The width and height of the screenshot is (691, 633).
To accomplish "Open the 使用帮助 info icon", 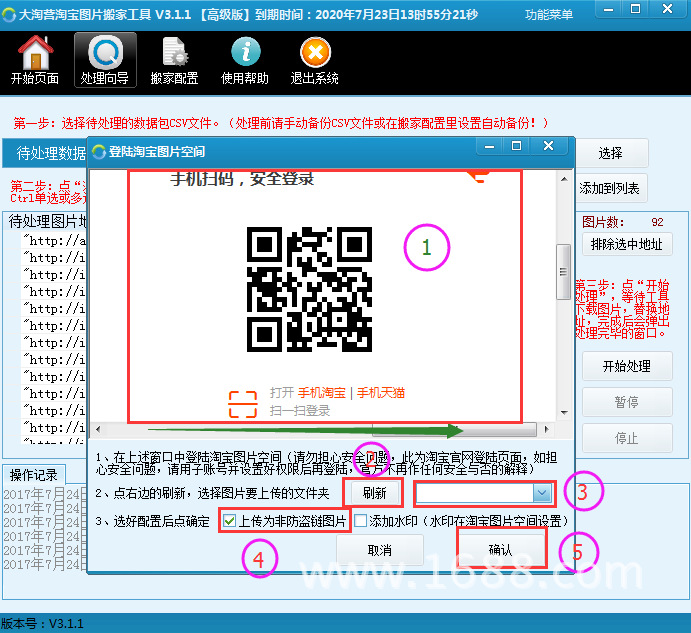I will click(x=245, y=60).
